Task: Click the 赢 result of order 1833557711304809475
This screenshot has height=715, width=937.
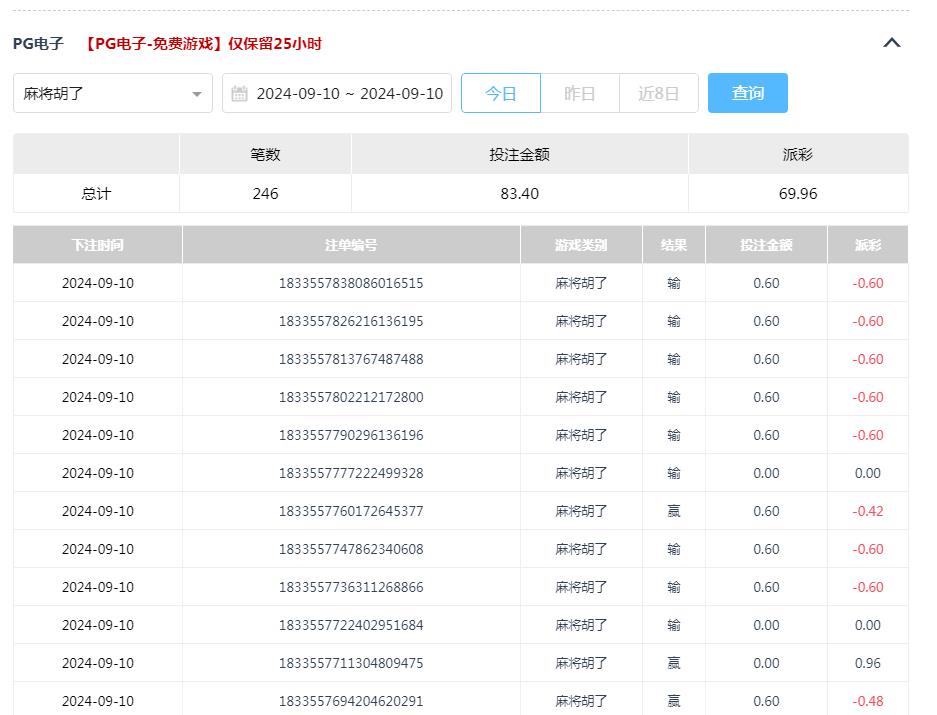Action: tap(674, 663)
